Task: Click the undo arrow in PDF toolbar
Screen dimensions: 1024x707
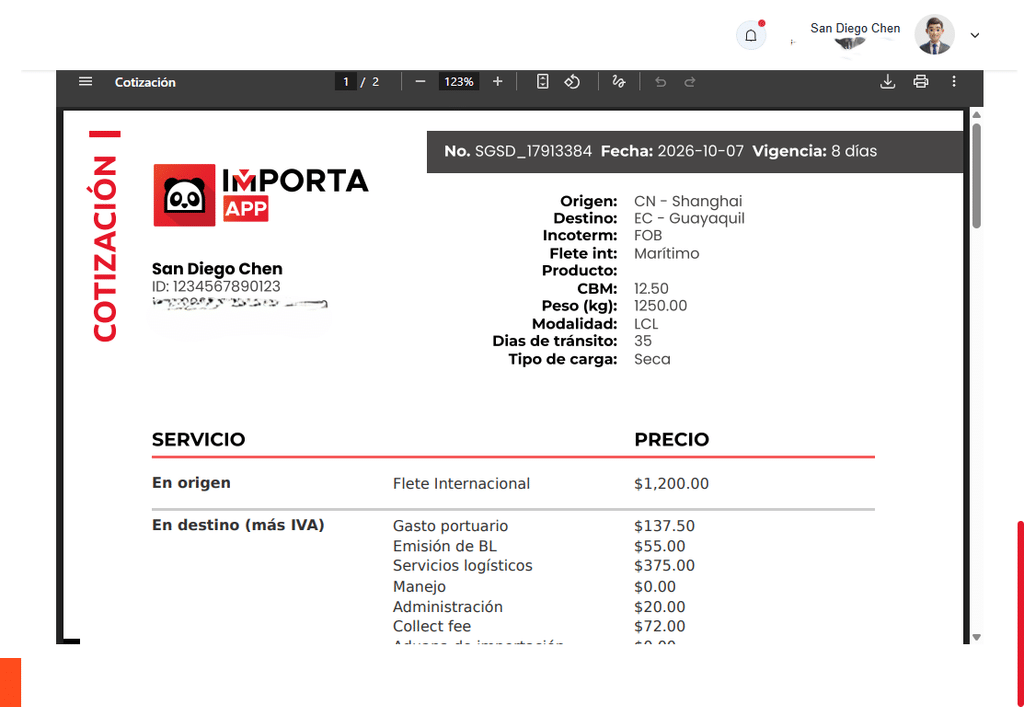Action: 660,82
